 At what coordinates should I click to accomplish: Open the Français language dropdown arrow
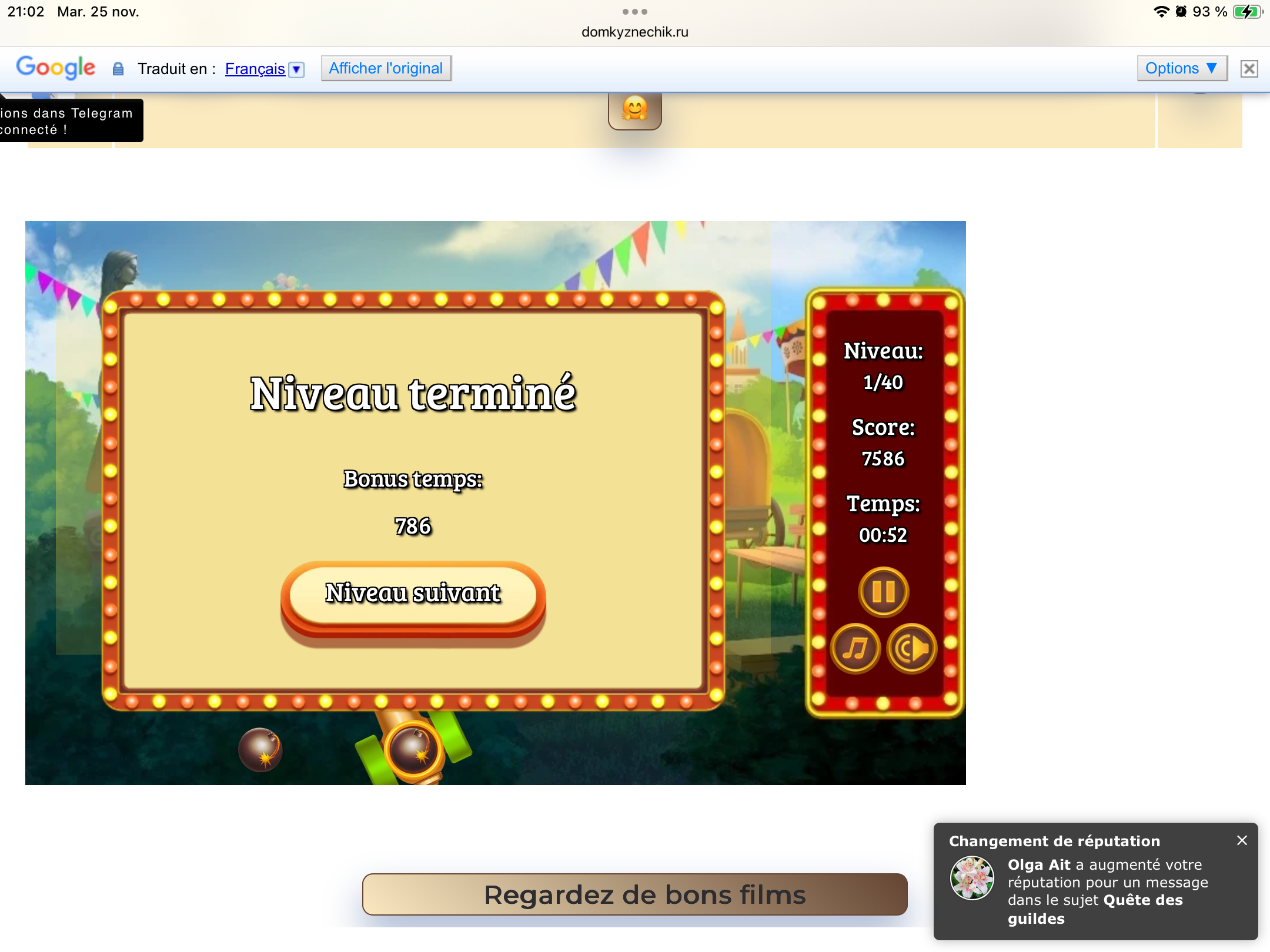(x=297, y=69)
